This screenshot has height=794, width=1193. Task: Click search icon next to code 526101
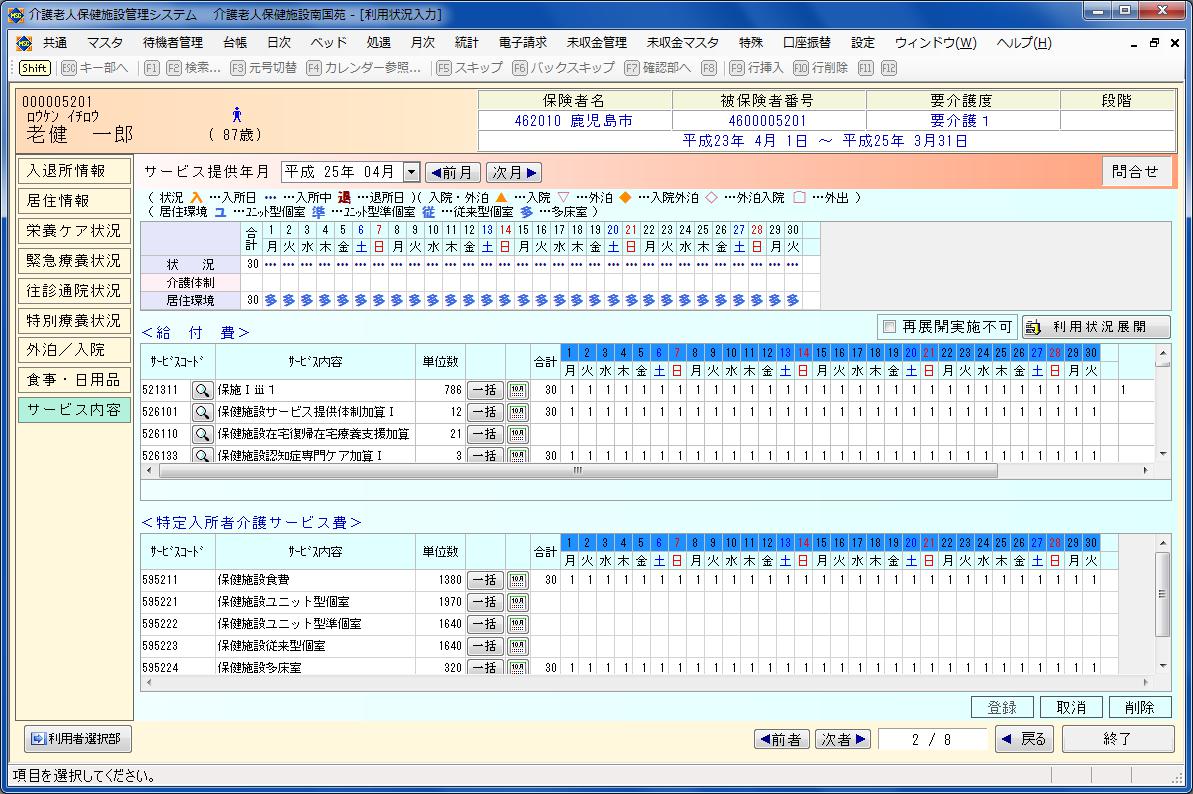point(202,412)
